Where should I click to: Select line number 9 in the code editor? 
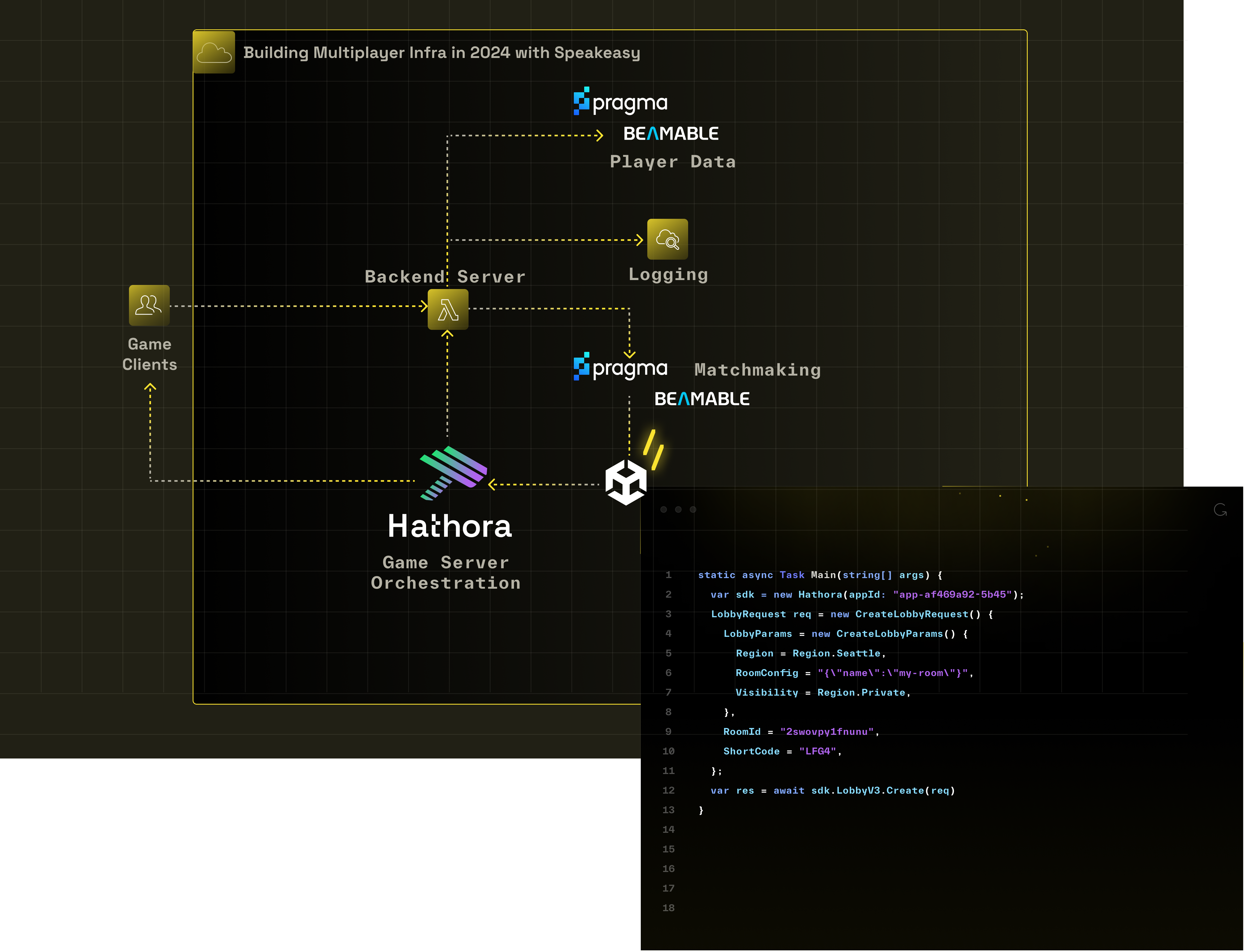669,732
